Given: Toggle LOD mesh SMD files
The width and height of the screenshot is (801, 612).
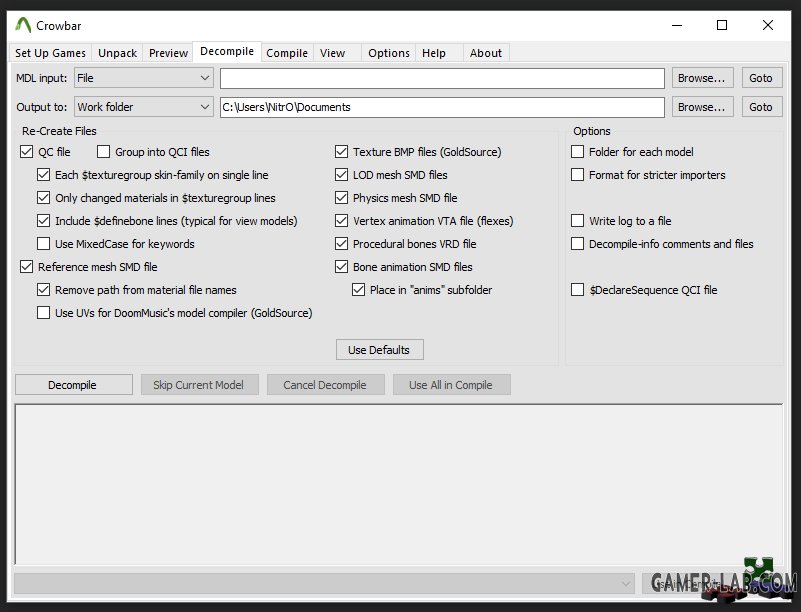Looking at the screenshot, I should coord(341,175).
